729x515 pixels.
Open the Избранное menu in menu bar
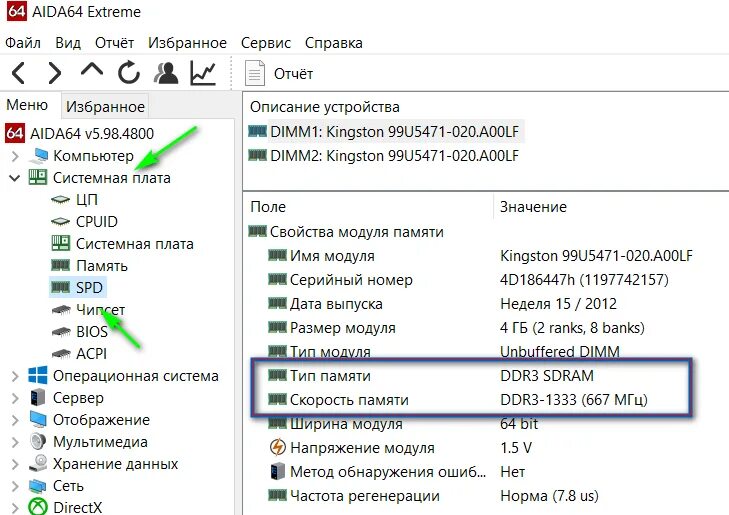tap(187, 43)
